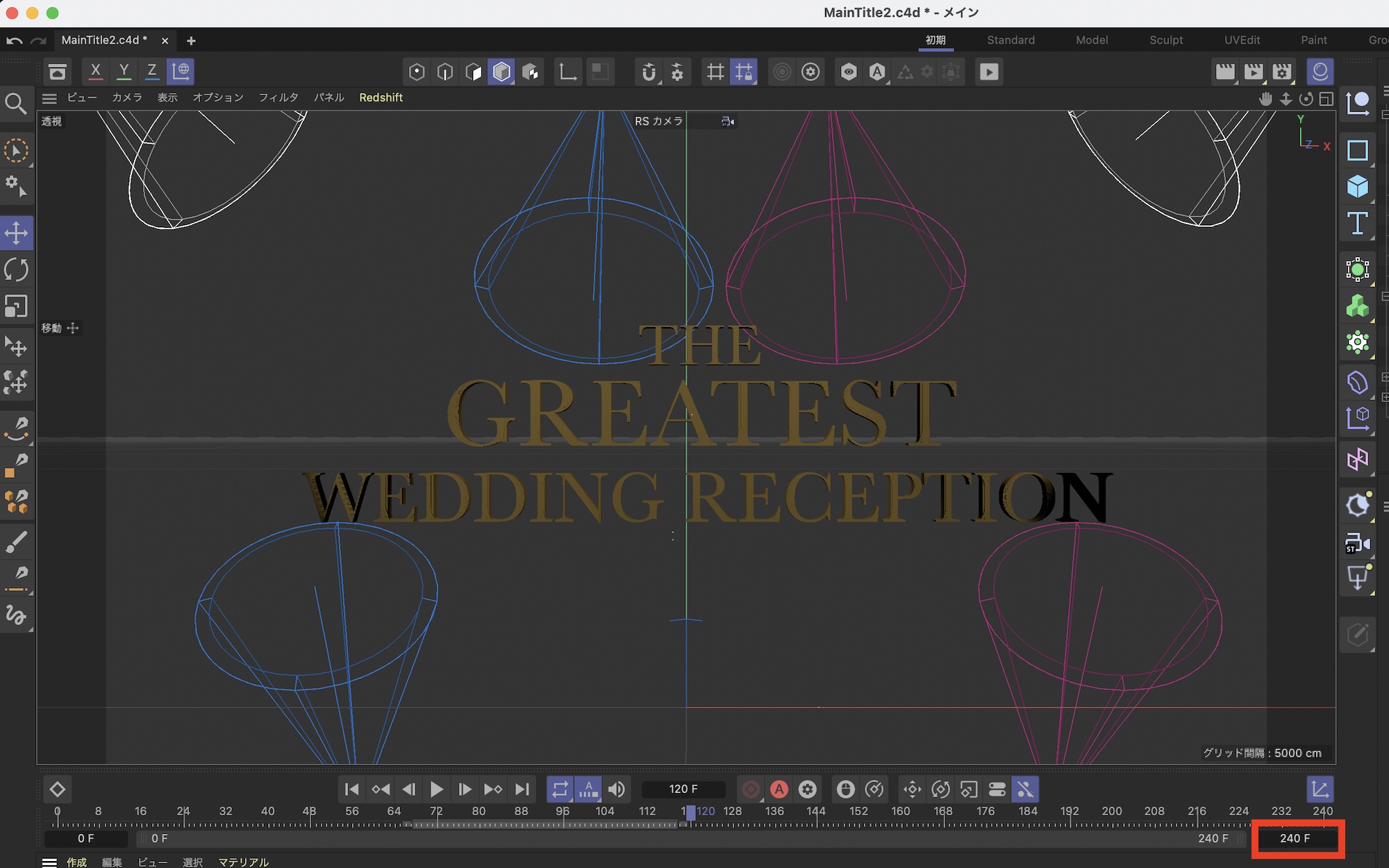The height and width of the screenshot is (868, 1389).
Task: Open the material manager hamburger menu
Action: (49, 862)
